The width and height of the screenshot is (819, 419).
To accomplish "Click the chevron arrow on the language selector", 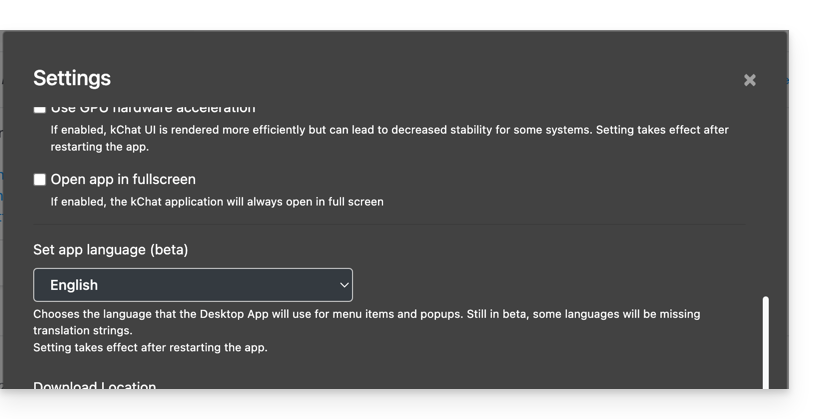I will 343,285.
